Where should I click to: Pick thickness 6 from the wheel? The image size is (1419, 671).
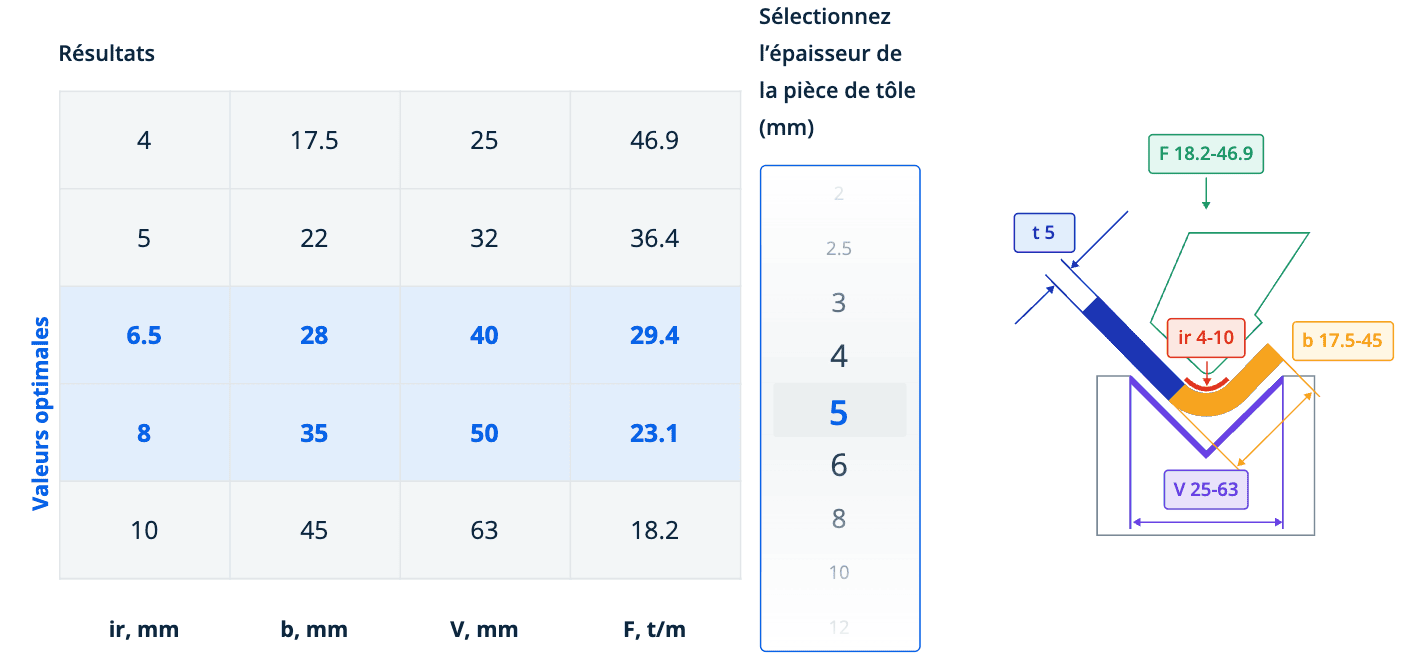[x=838, y=465]
